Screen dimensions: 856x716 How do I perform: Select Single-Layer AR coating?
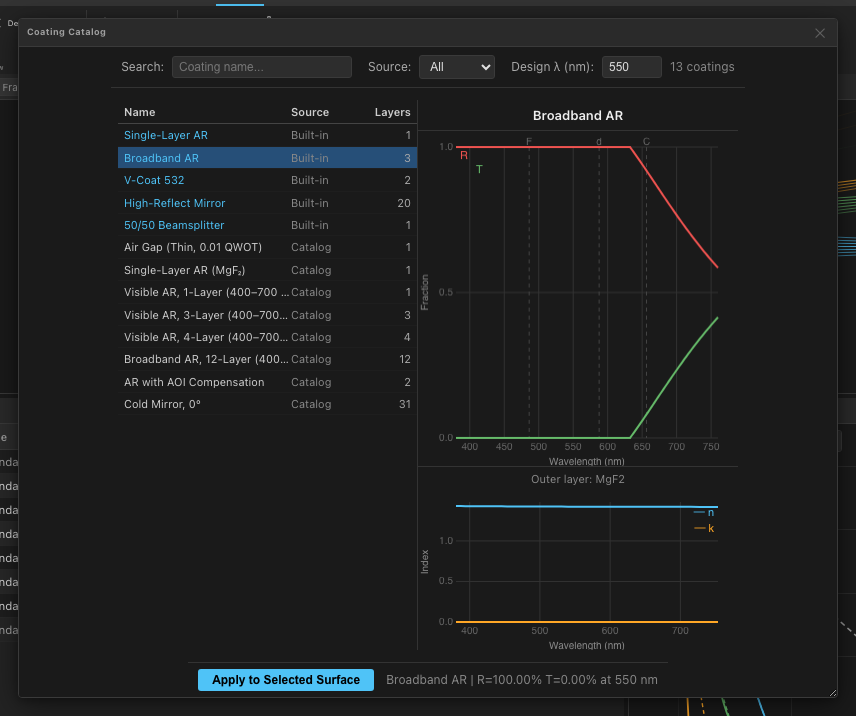coord(166,135)
